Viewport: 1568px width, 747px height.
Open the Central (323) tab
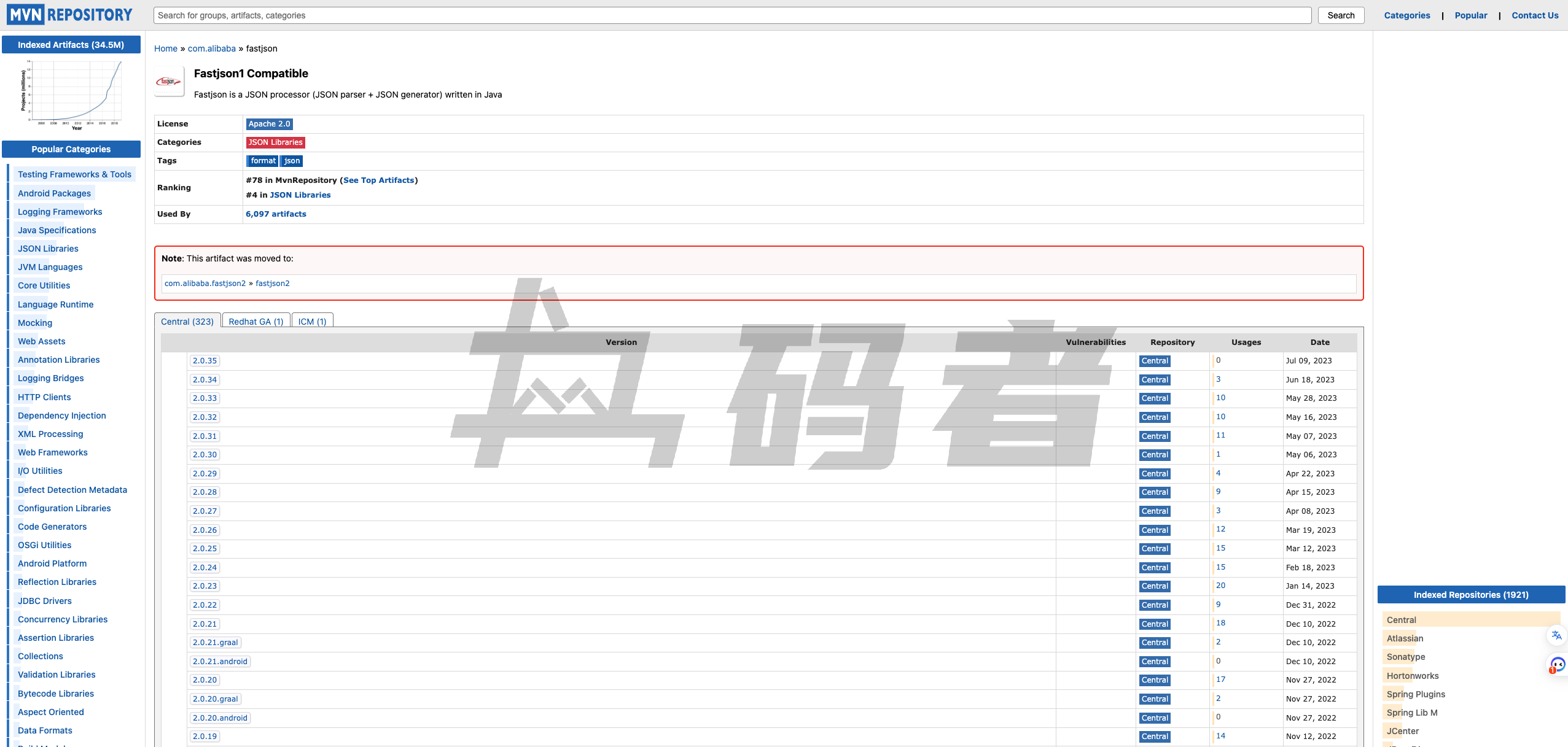pyautogui.click(x=187, y=322)
